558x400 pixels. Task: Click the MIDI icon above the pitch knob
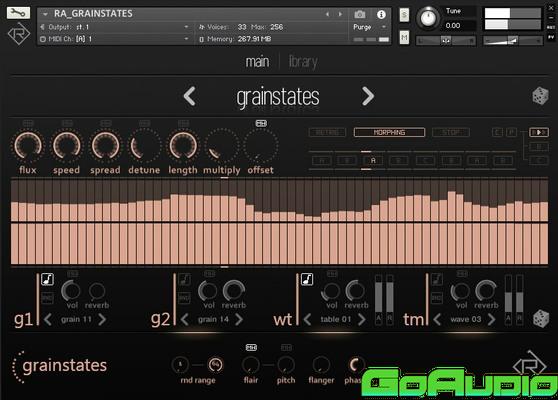(286, 347)
